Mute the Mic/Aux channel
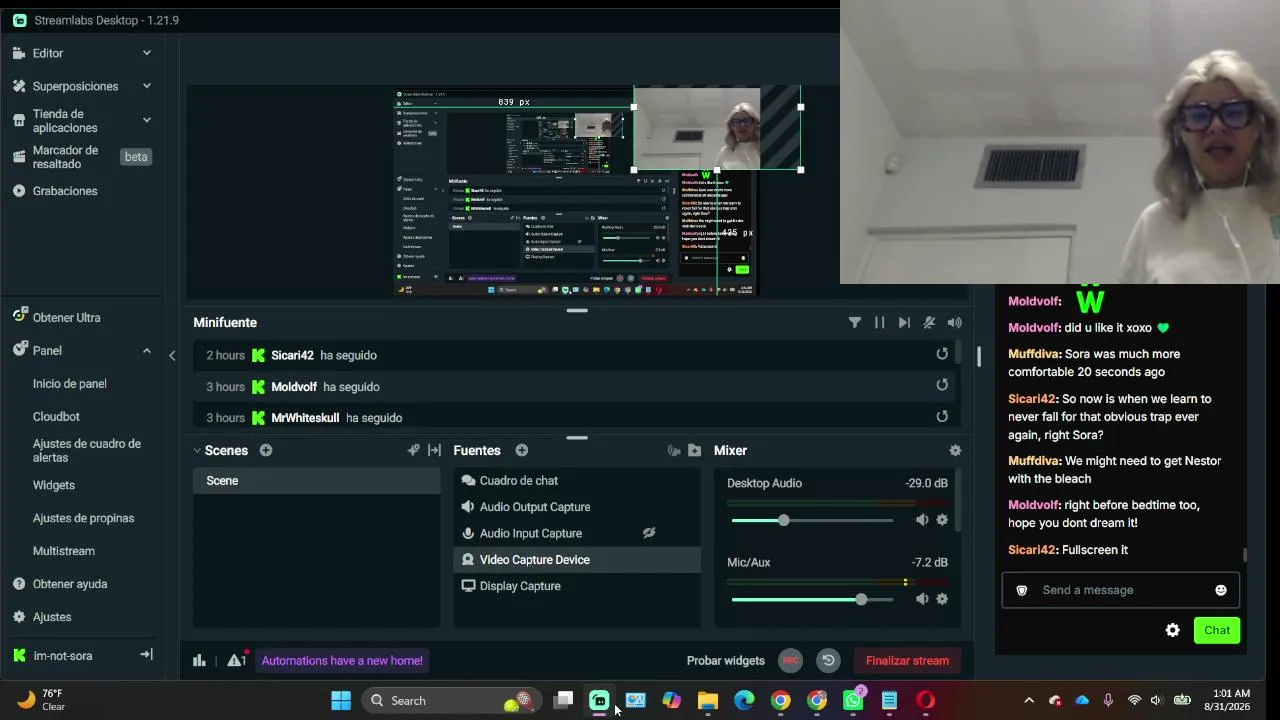 [922, 599]
